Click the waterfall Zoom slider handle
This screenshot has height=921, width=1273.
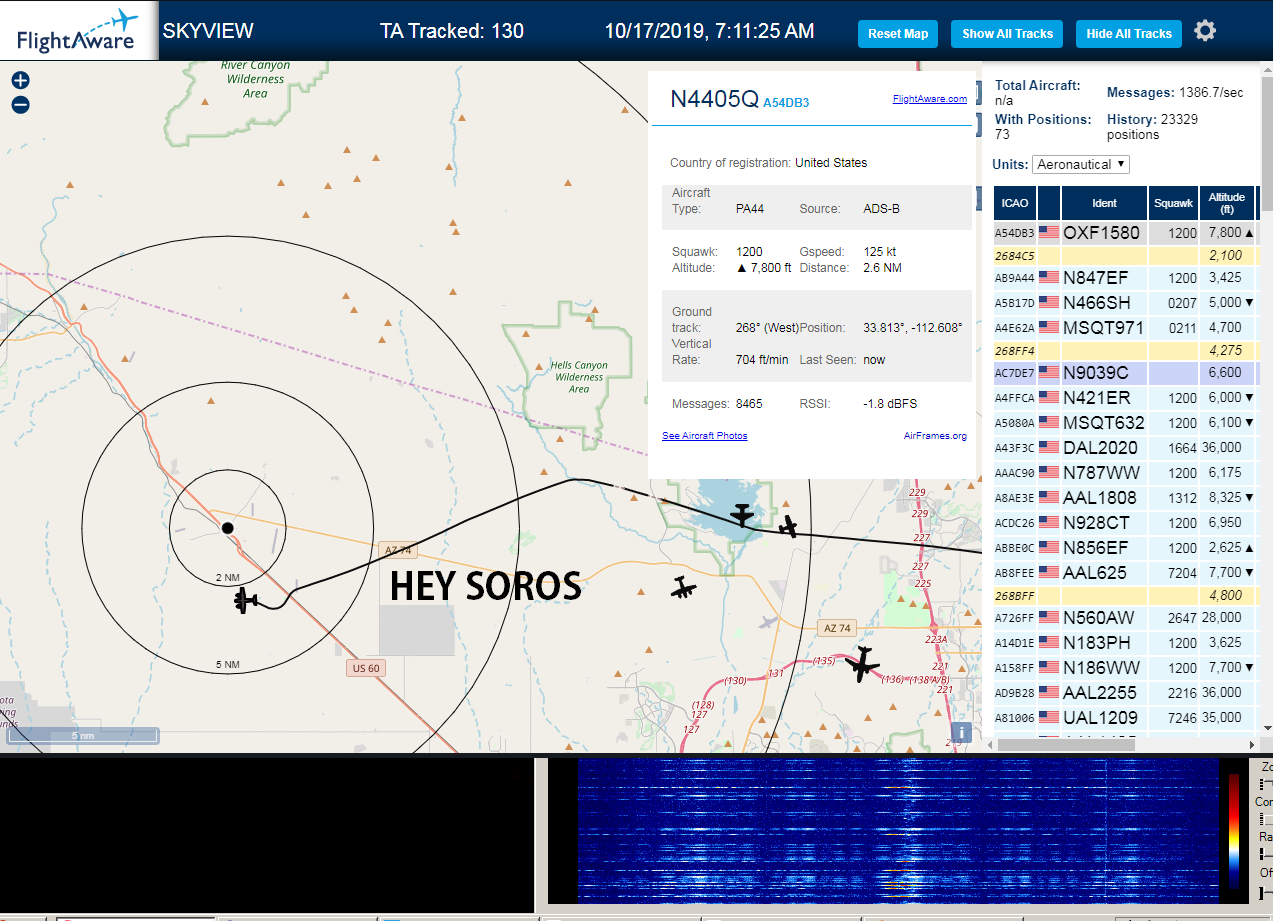pos(1261,785)
